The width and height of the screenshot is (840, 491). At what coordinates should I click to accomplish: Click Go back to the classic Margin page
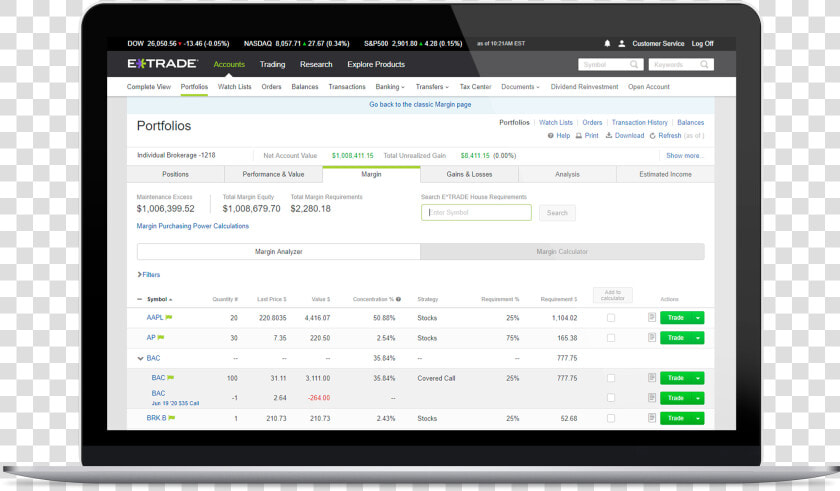click(x=420, y=104)
